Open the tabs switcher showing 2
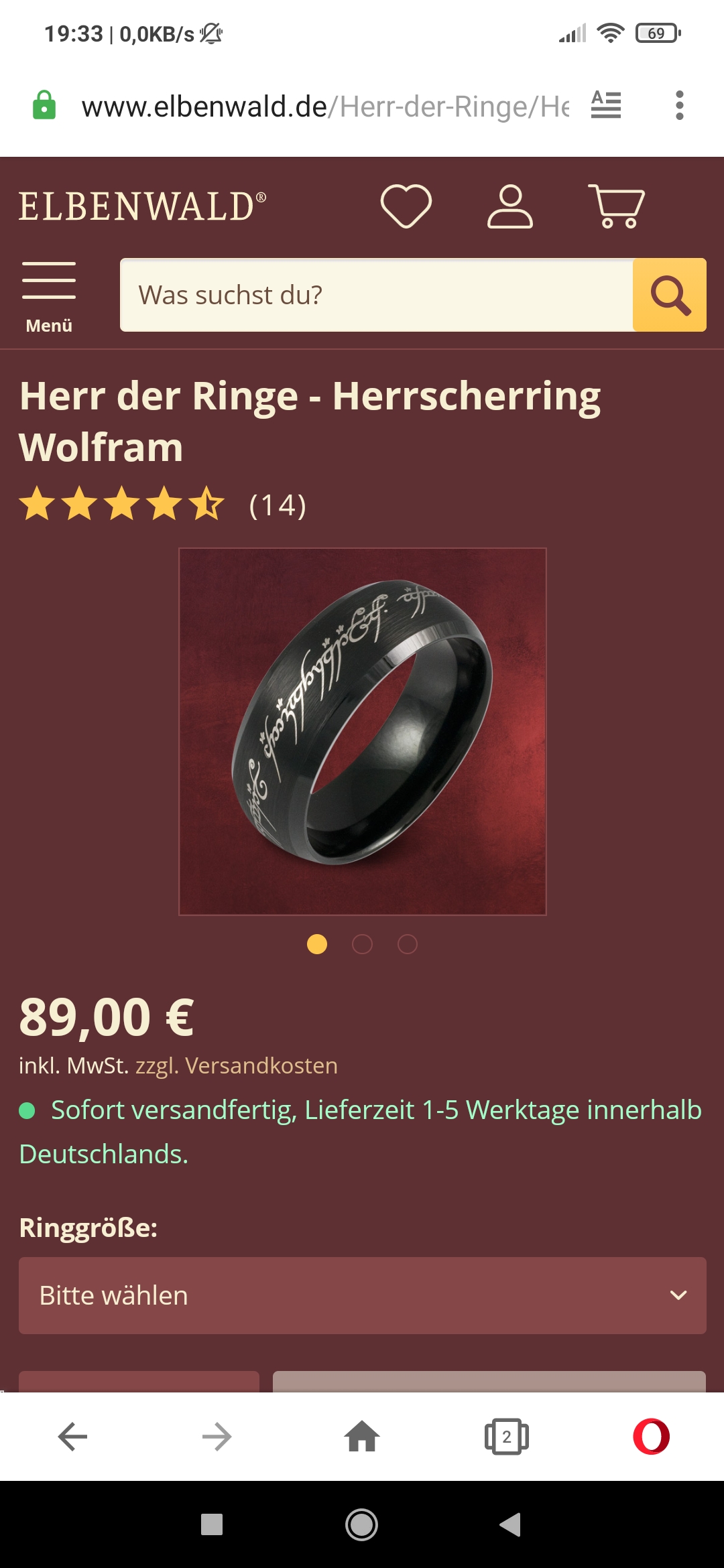The image size is (724, 1568). coord(507,1436)
